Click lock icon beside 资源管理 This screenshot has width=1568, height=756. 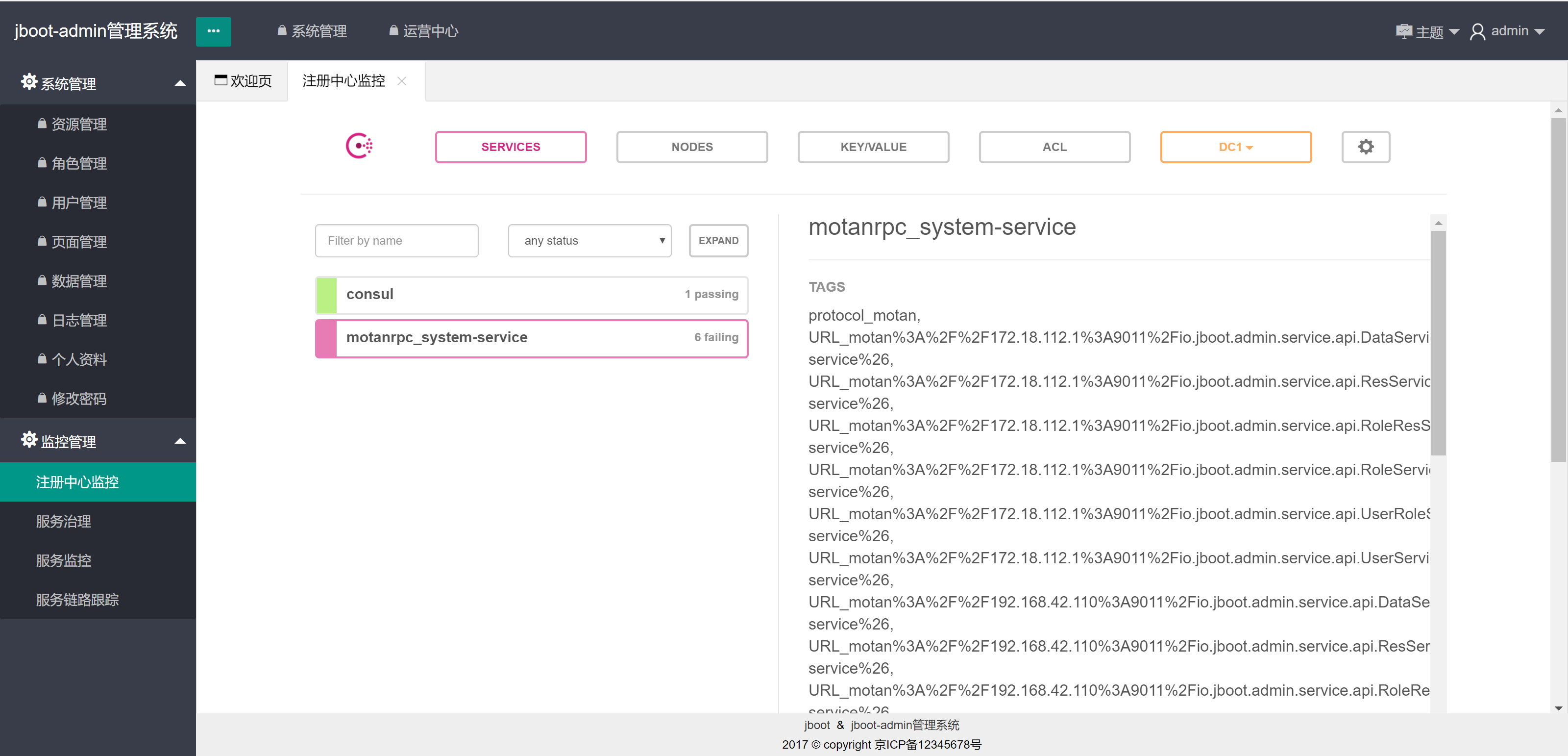coord(42,124)
